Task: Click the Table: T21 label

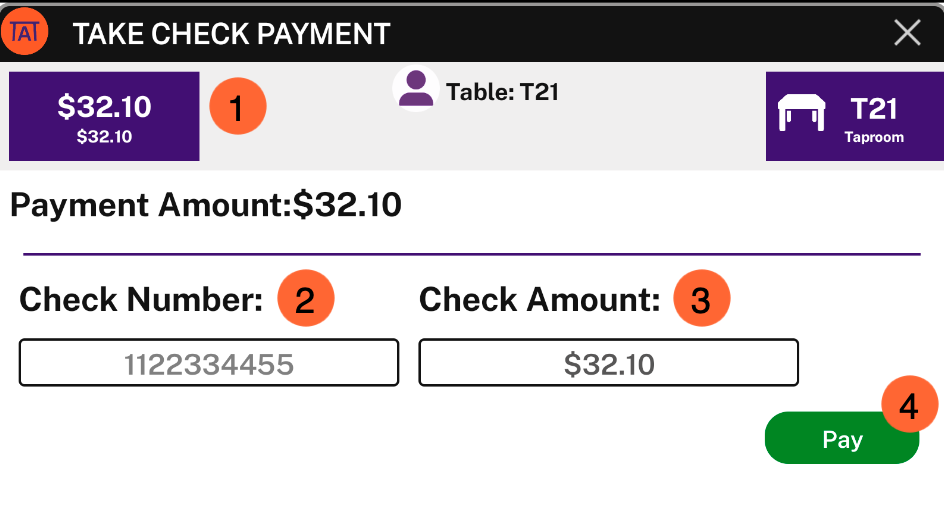Action: 502,92
